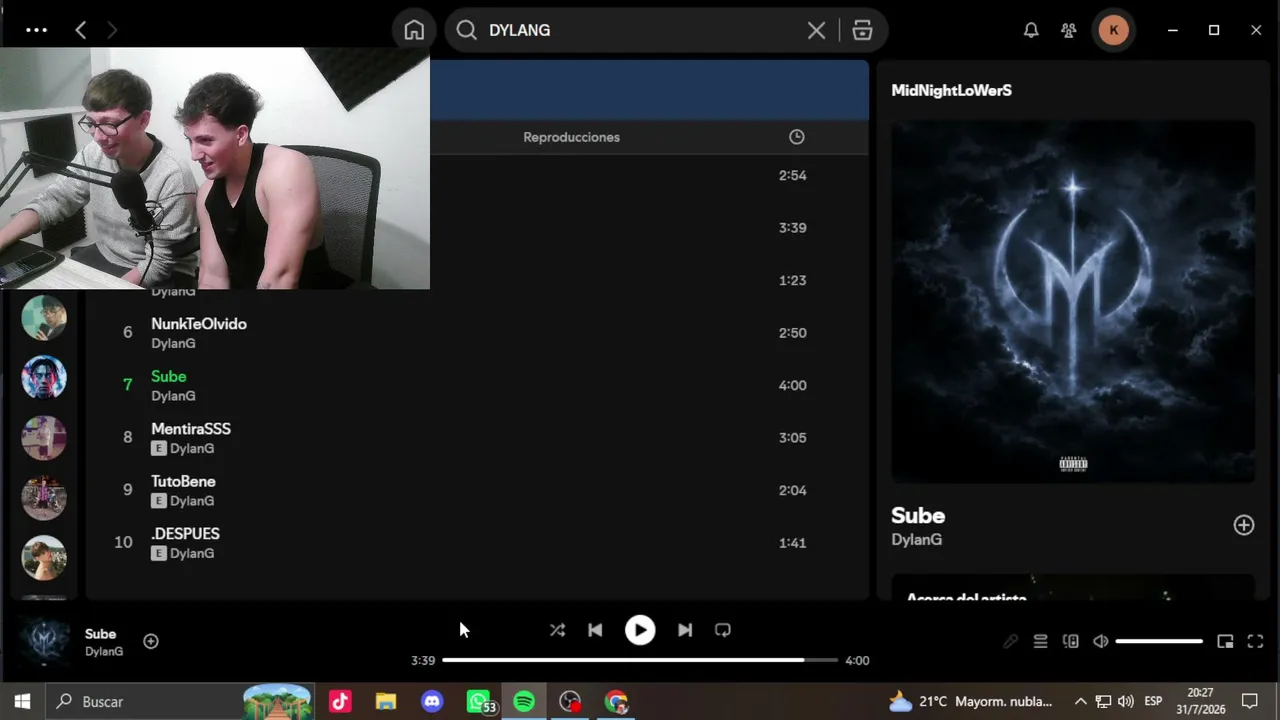Viewport: 1280px width, 720px height.
Task: Open Google Chrome from the taskbar
Action: (616, 701)
